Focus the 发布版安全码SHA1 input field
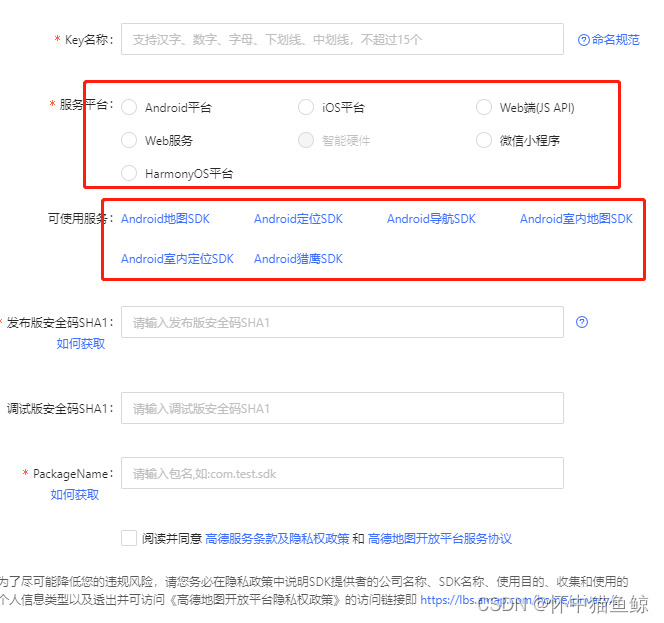The height and width of the screenshot is (623, 664). tap(342, 322)
